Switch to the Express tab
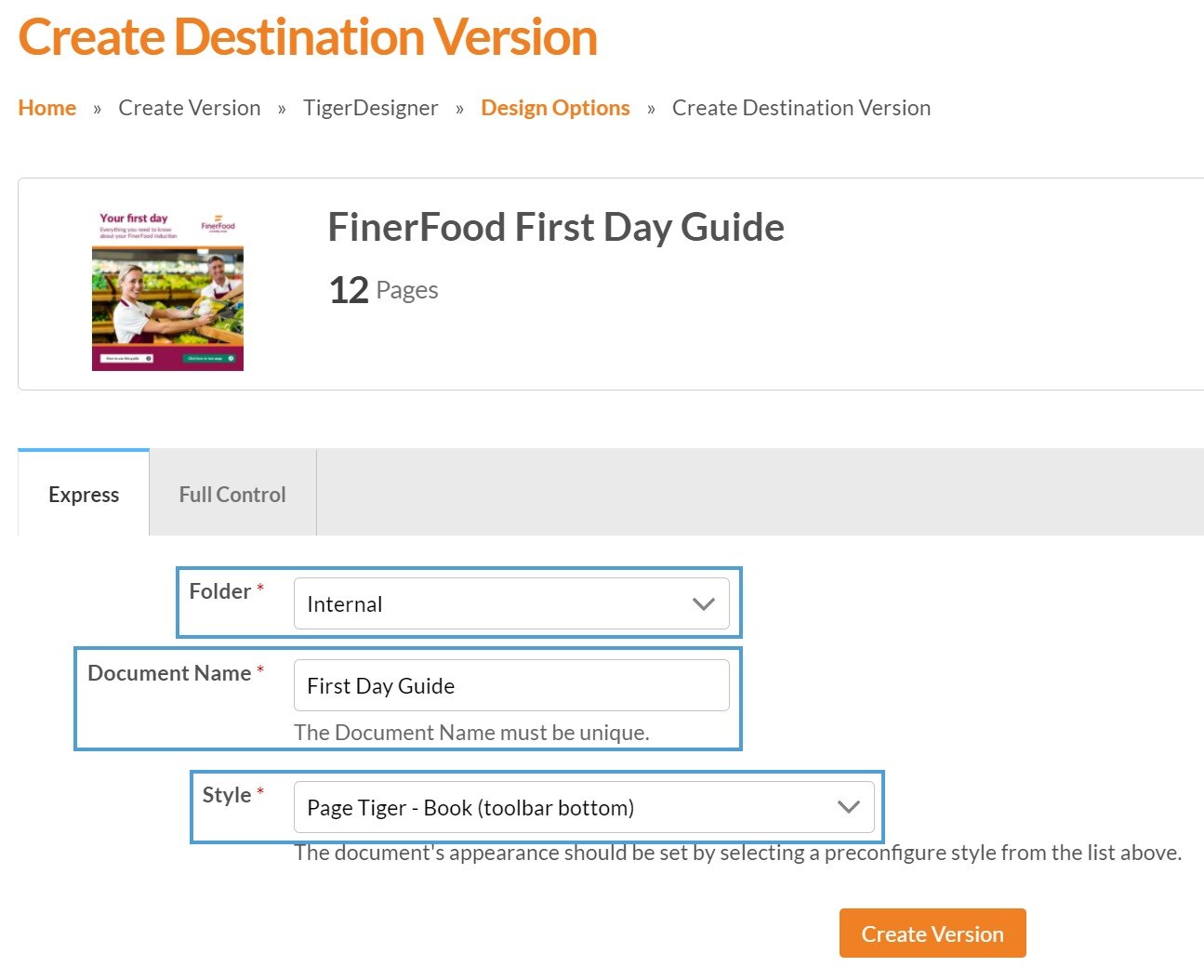1204x980 pixels. tap(84, 495)
